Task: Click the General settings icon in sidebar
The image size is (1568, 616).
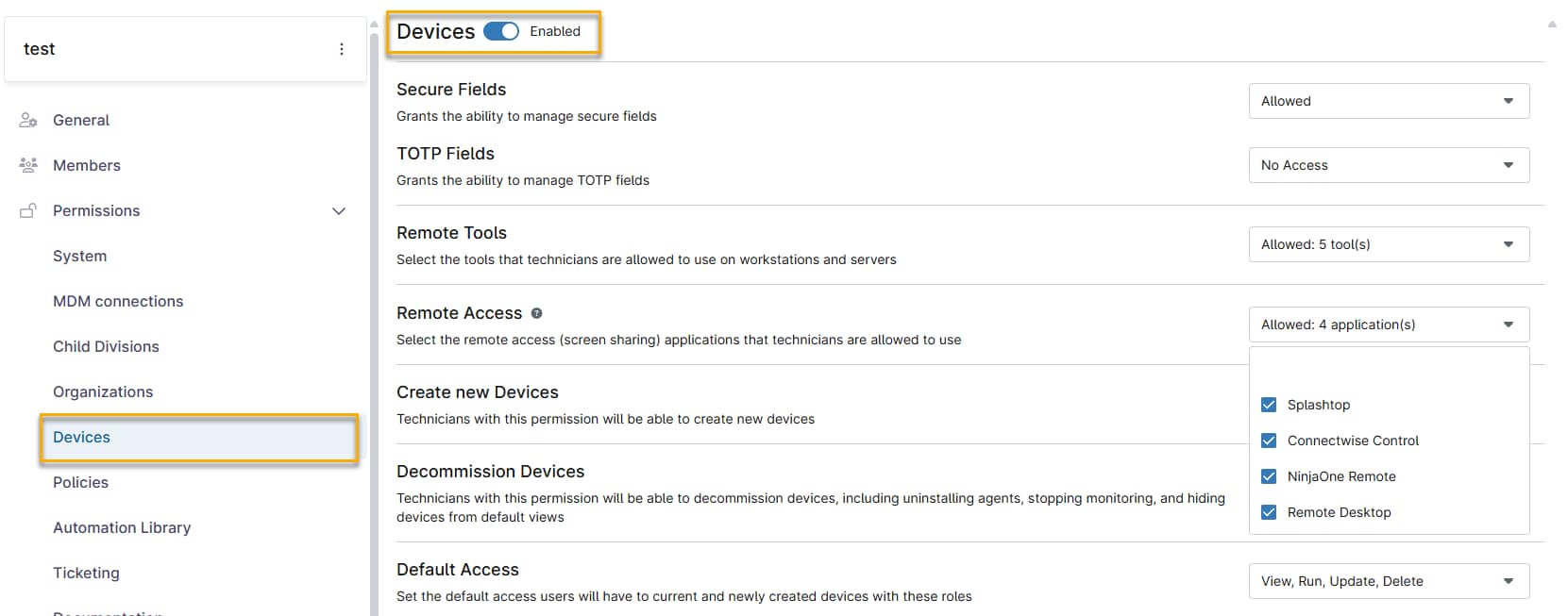Action: coord(28,121)
